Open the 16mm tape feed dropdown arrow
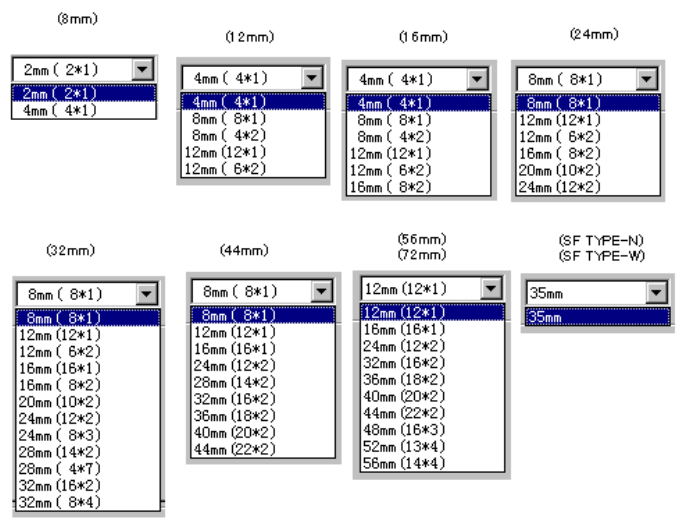The height and width of the screenshot is (526, 689). click(477, 80)
